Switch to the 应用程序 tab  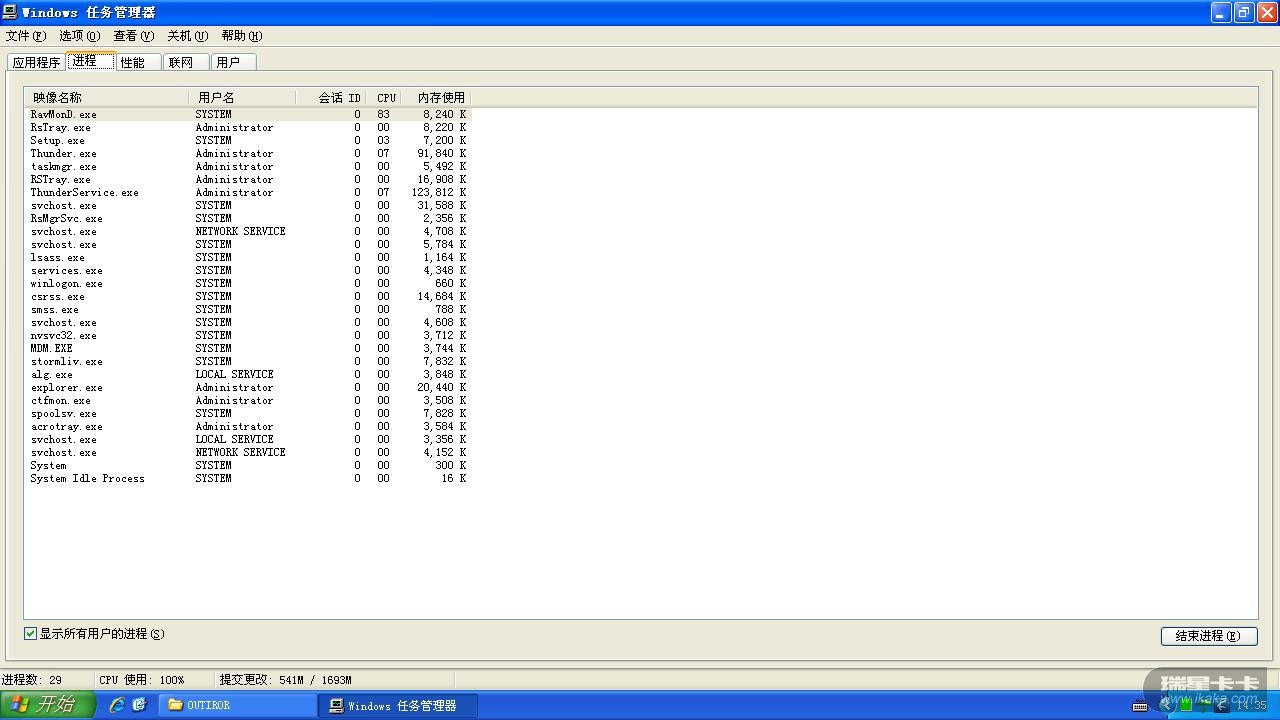point(36,62)
